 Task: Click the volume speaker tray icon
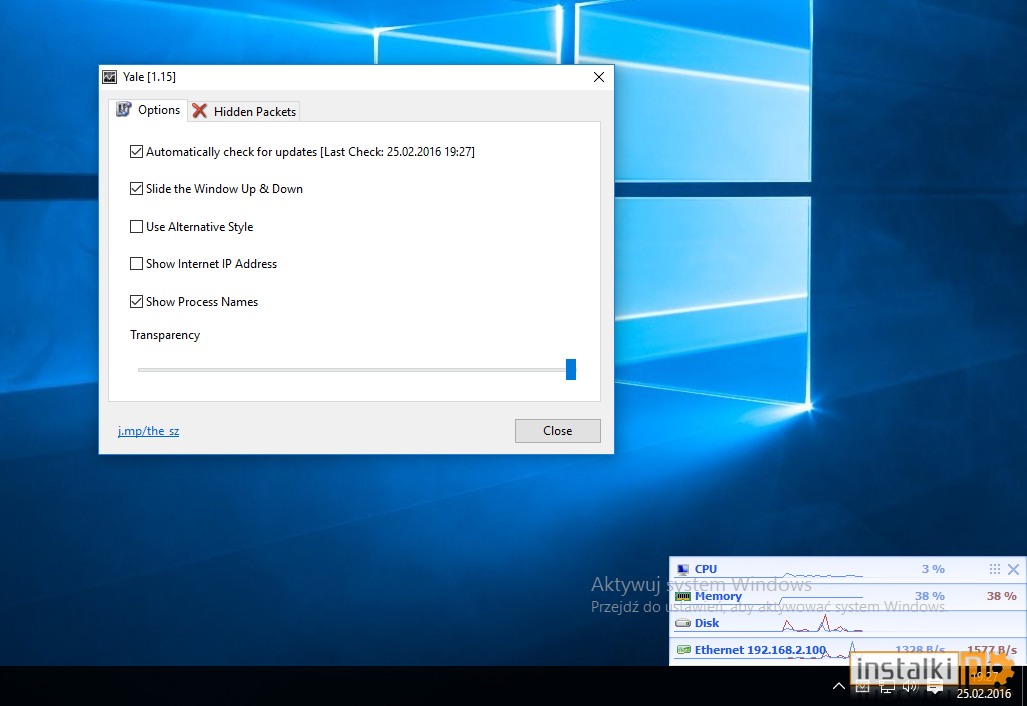[910, 687]
